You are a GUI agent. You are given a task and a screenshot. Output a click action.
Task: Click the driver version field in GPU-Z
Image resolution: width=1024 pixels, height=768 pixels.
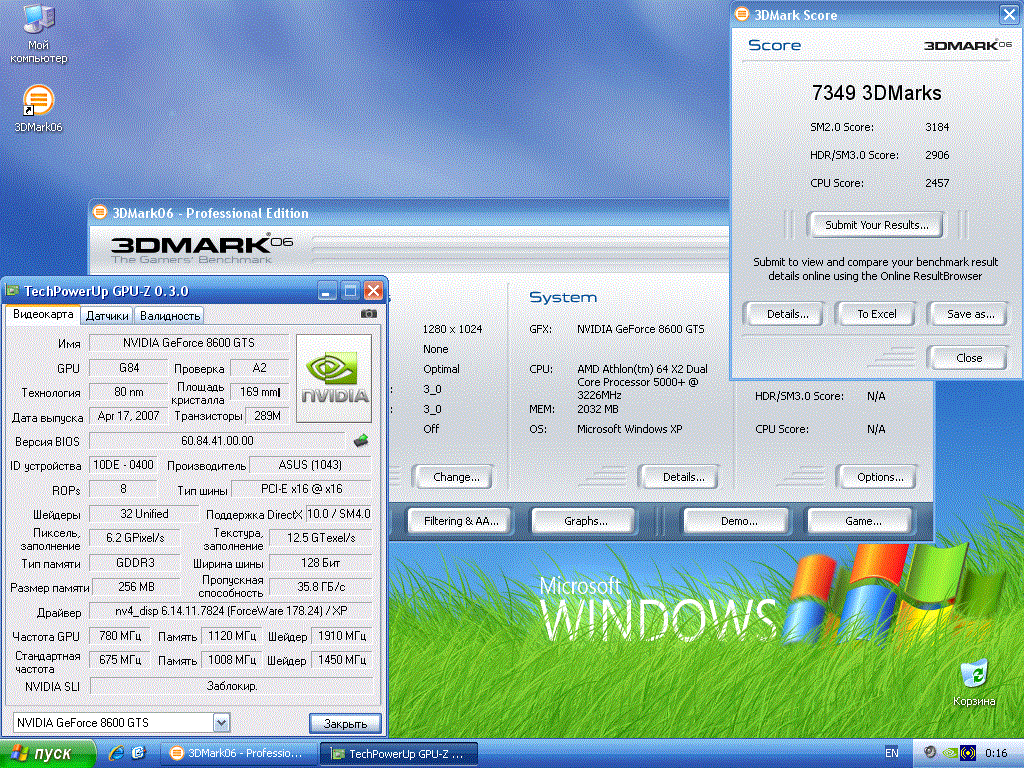(231, 611)
